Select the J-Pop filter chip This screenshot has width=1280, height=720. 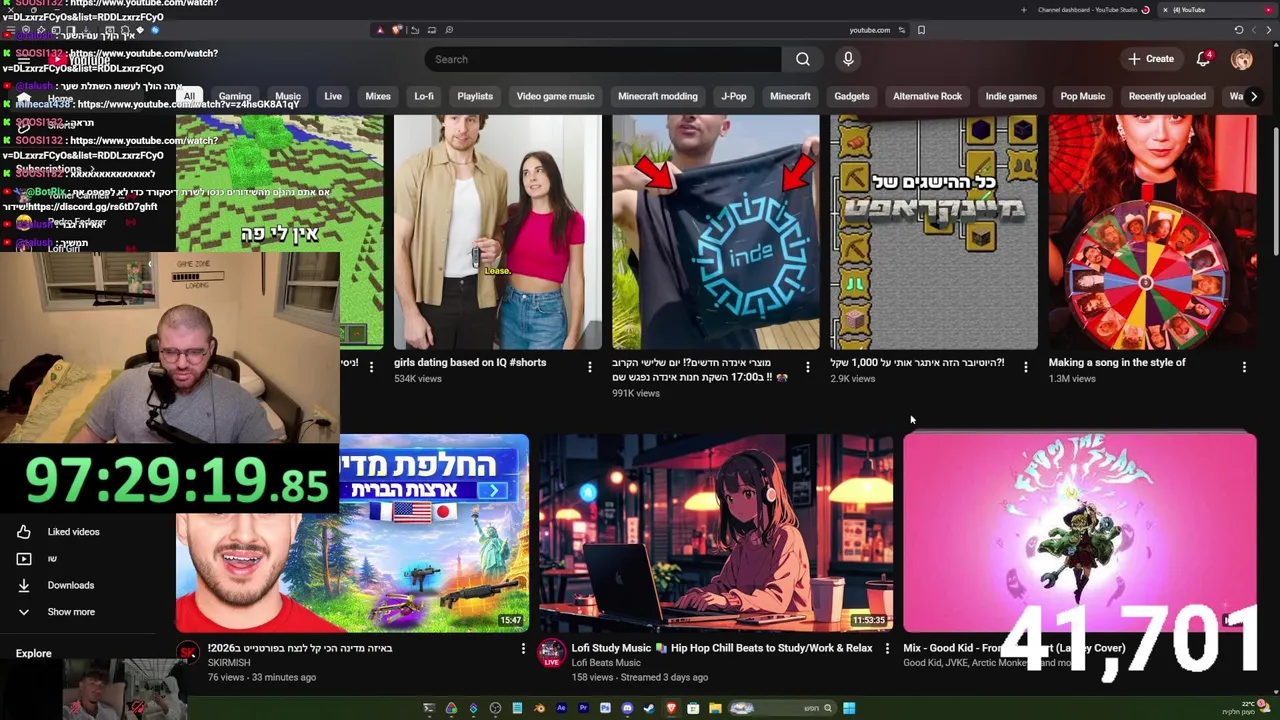point(734,96)
